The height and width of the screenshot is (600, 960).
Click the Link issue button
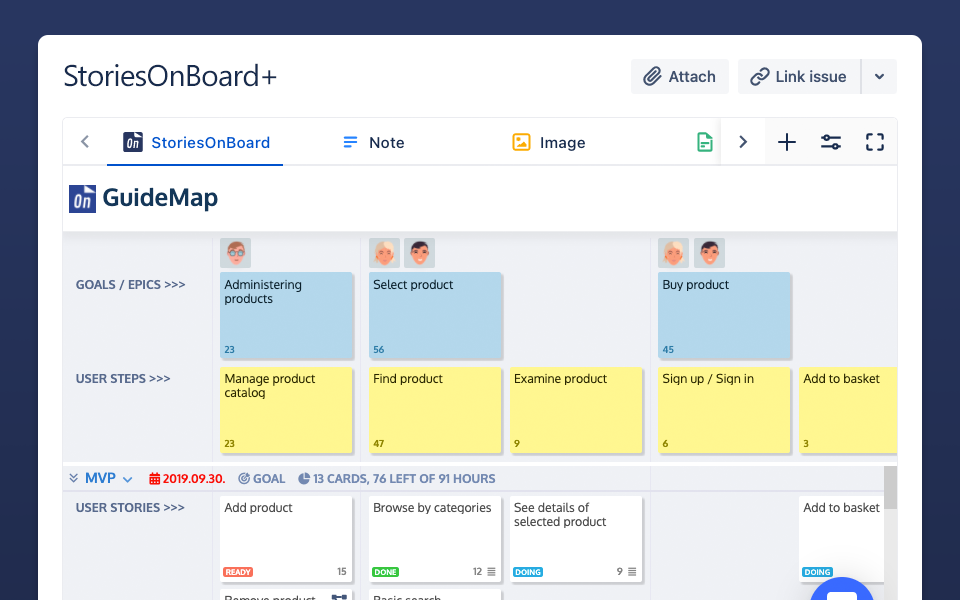click(799, 77)
